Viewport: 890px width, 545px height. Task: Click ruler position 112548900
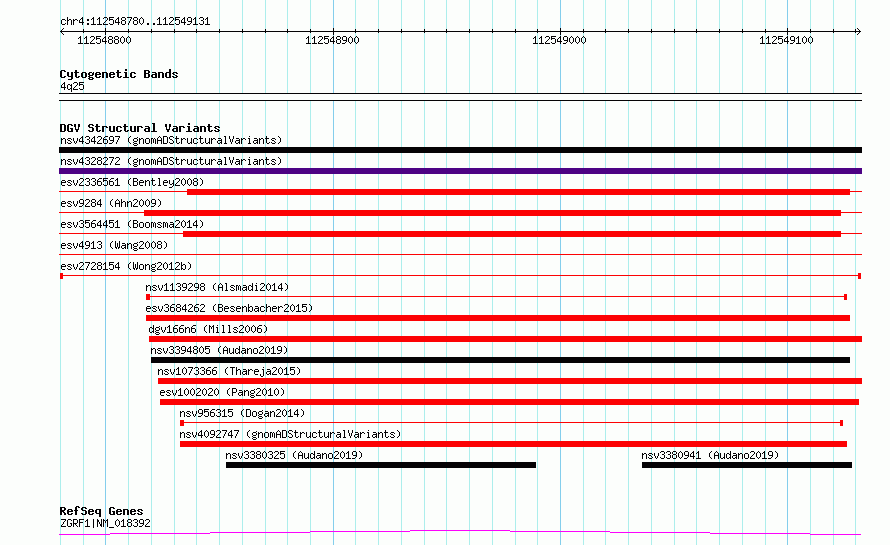333,40
